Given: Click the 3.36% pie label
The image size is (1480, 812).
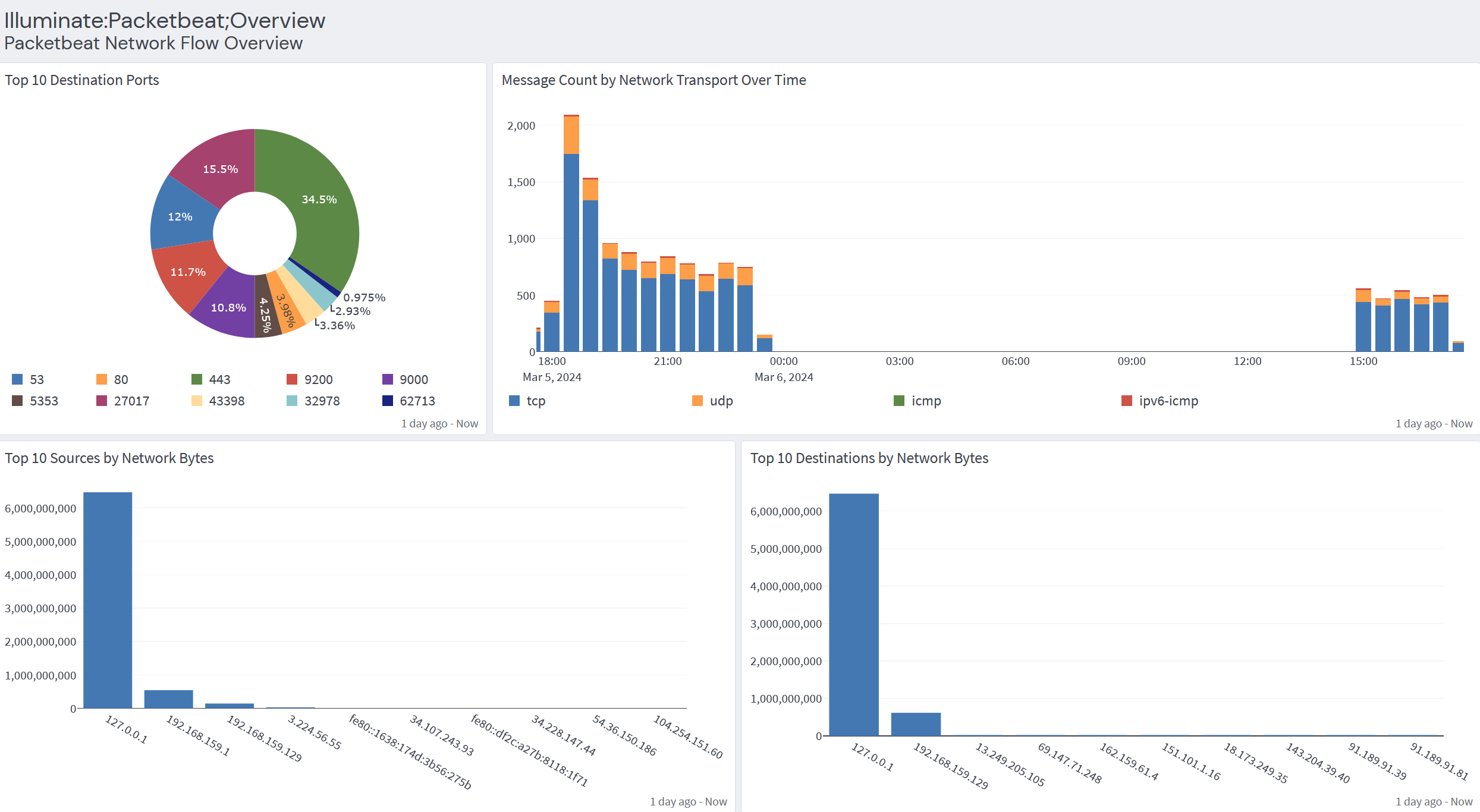Looking at the screenshot, I should pos(337,325).
